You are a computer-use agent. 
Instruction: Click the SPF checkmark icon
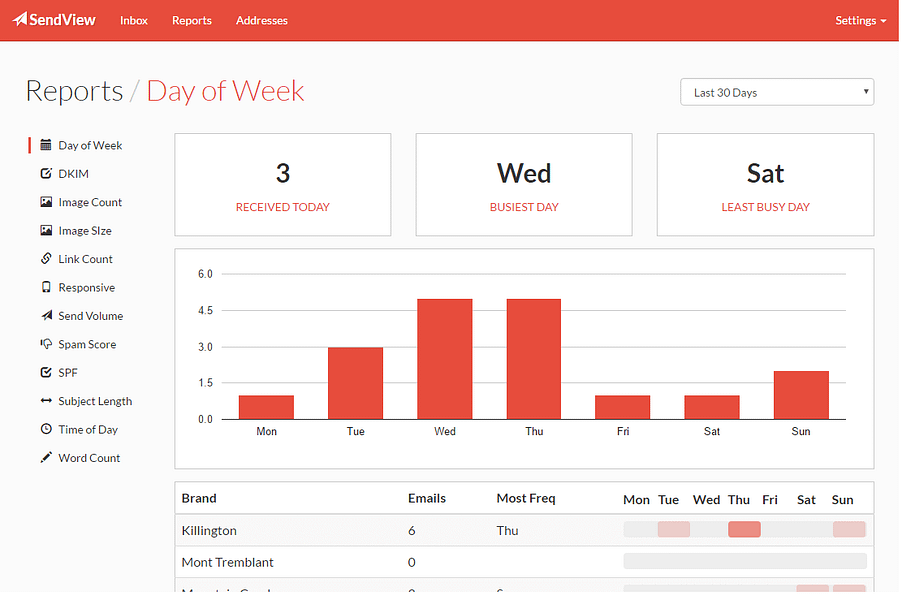pyautogui.click(x=46, y=372)
